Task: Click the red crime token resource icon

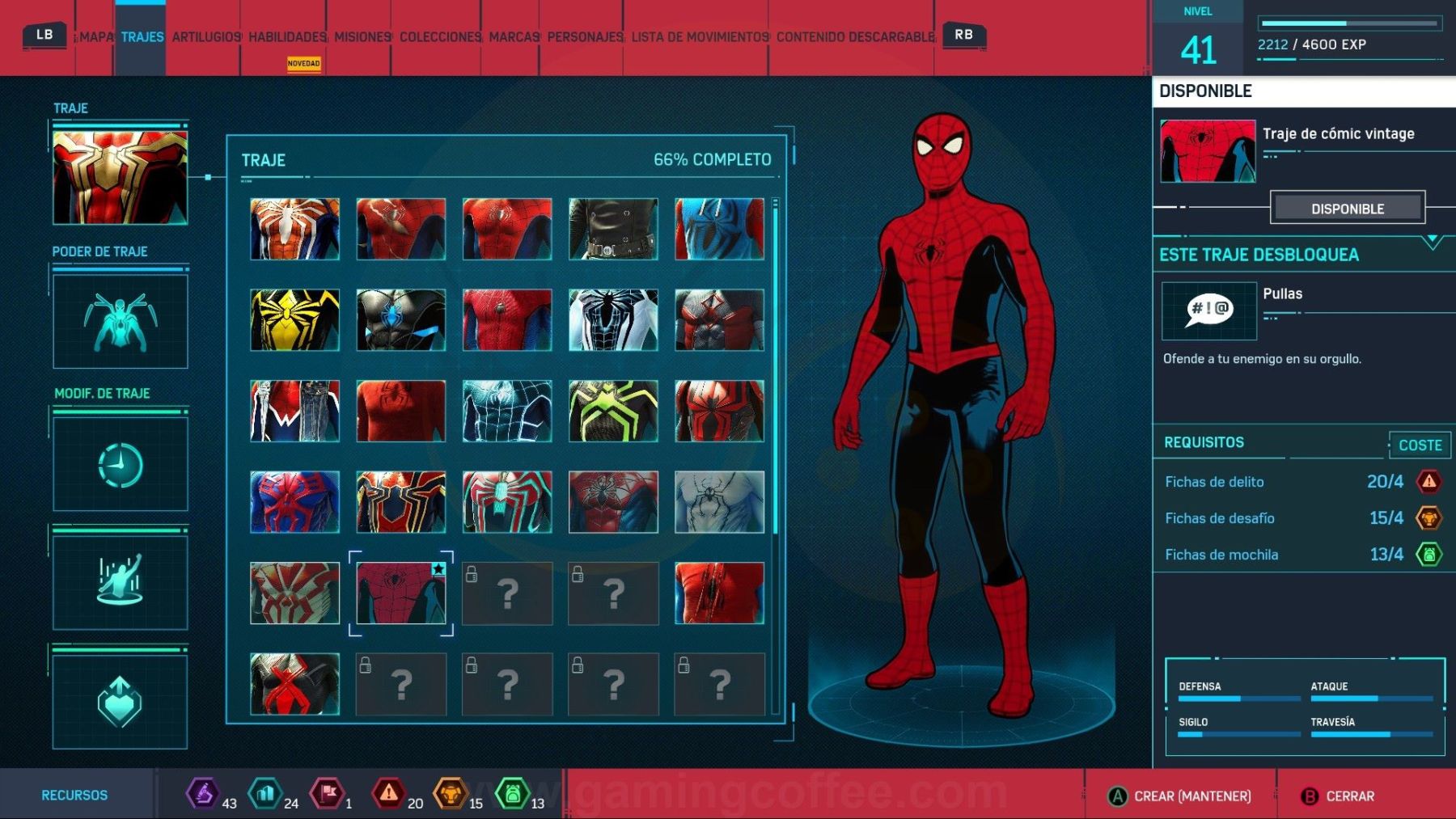Action: click(x=389, y=794)
